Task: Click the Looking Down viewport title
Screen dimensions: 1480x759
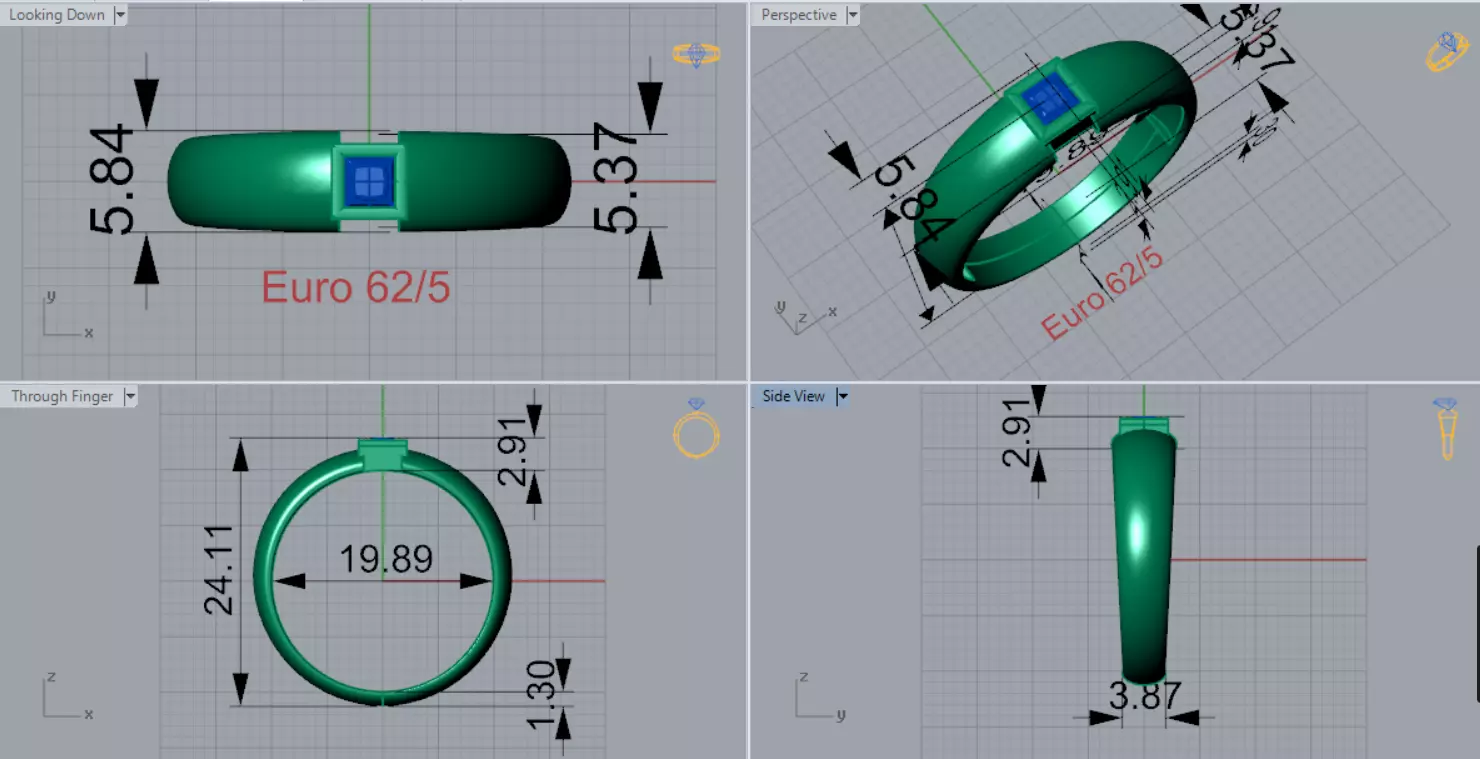Action: 57,15
